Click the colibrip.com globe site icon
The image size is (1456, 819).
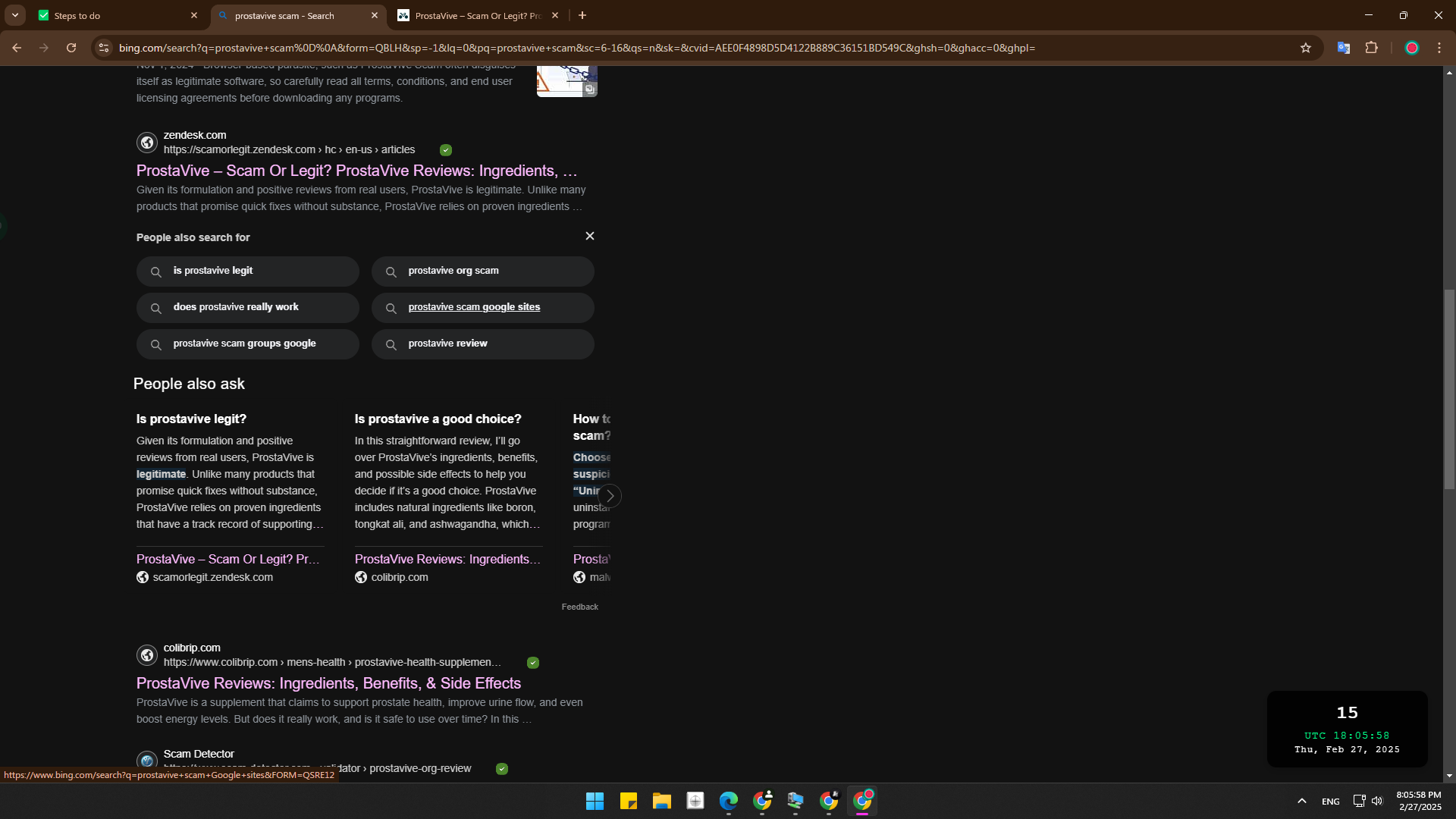coord(147,655)
